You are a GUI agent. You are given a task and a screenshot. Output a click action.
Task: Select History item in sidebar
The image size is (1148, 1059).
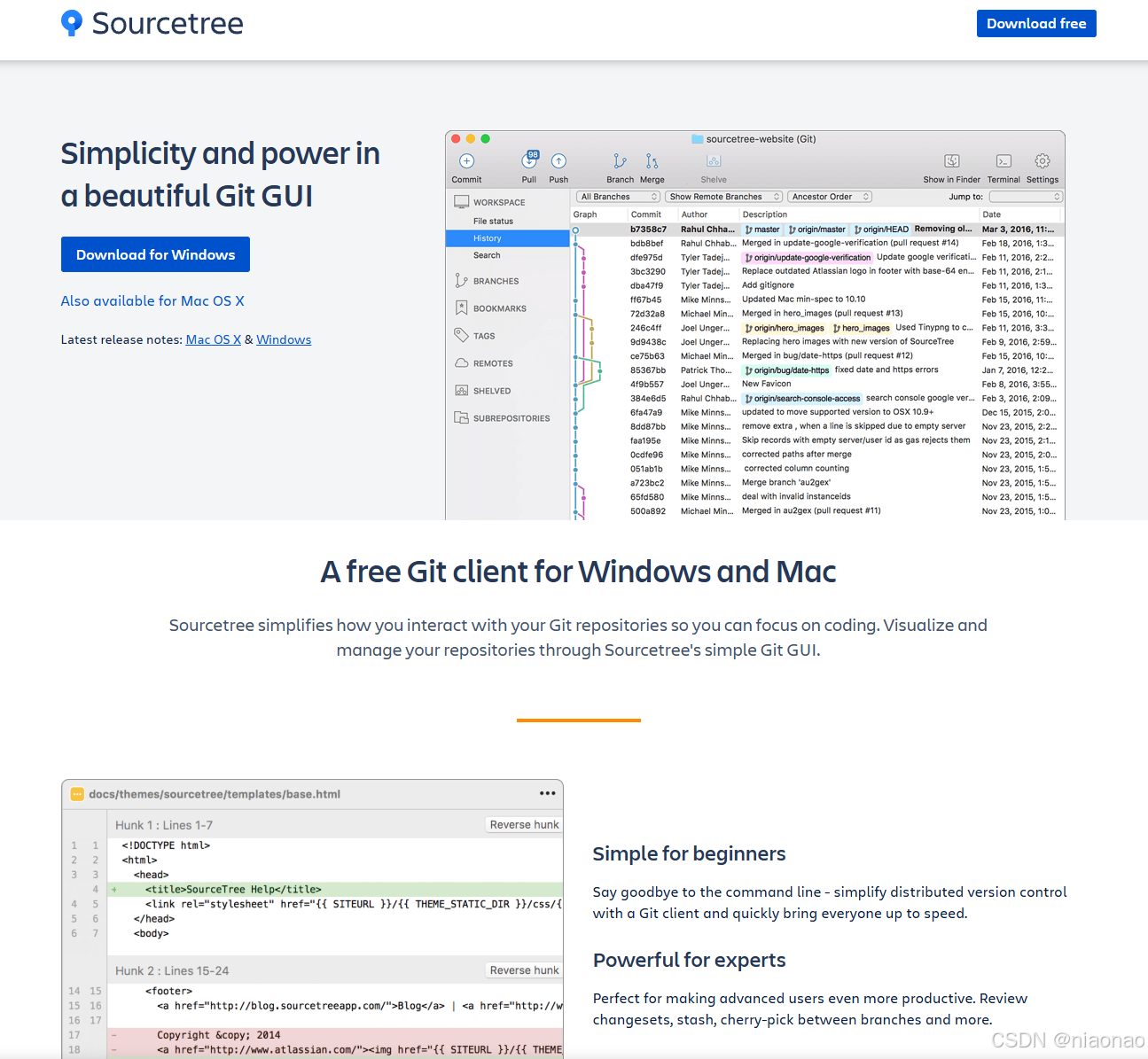[507, 238]
